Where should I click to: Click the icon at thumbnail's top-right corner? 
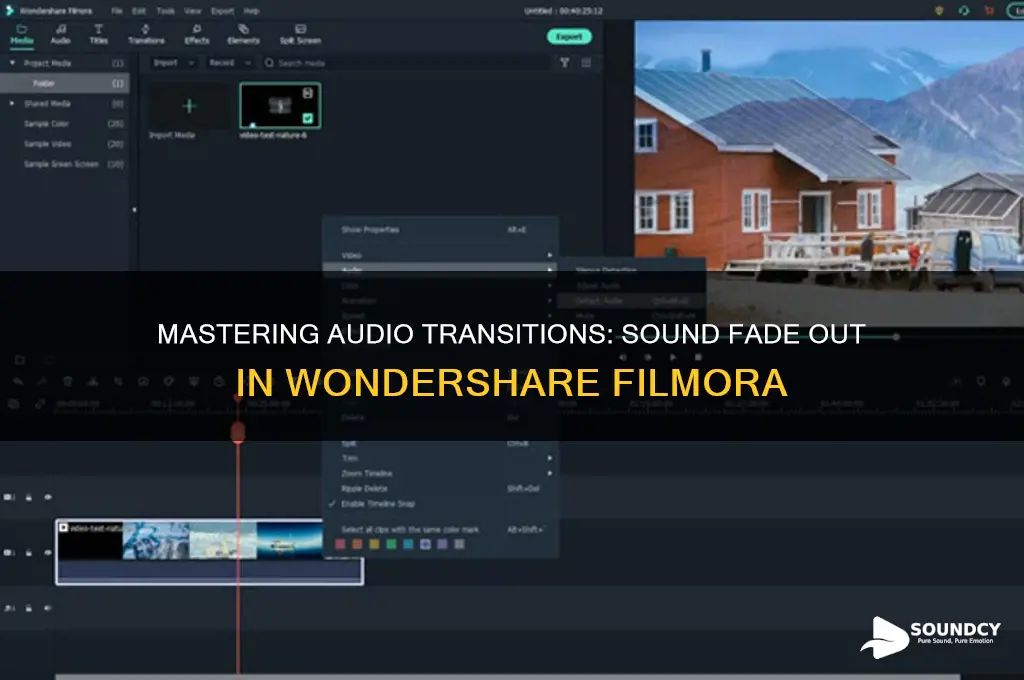[x=308, y=93]
